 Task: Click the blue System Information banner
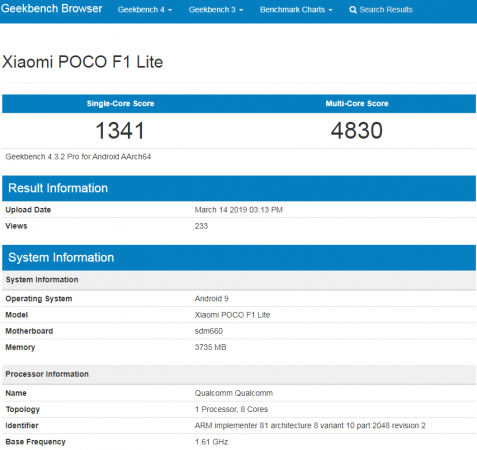[x=239, y=258]
